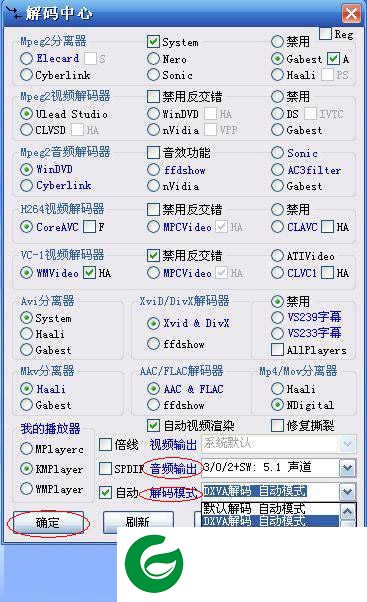Select Haali Avi splitter radio

(26, 334)
